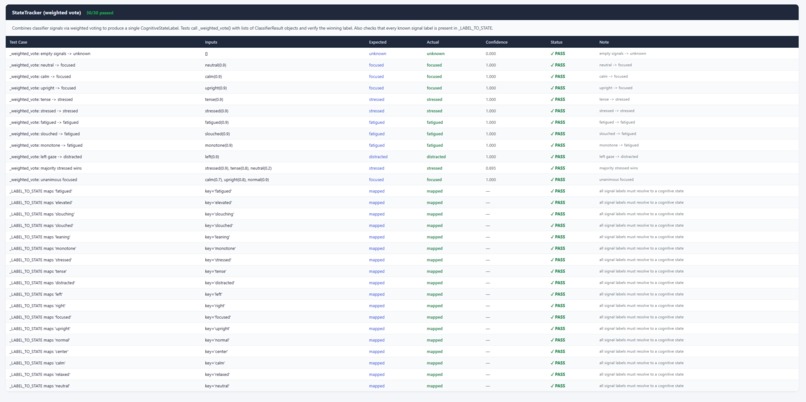The height and width of the screenshot is (402, 806).
Task: Select row "_LABEL_TO_STATE maps 'upright'"
Action: (x=402, y=329)
